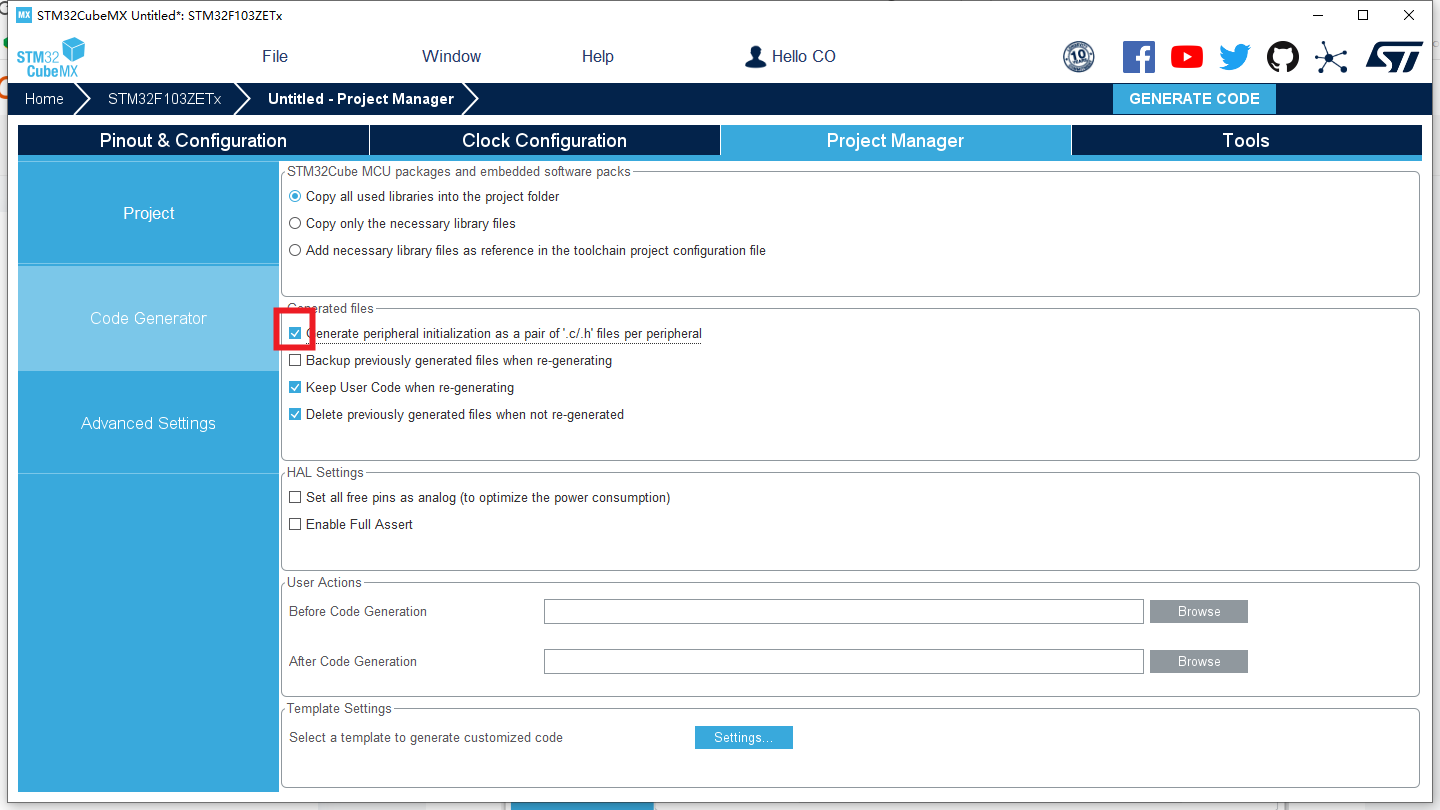The image size is (1440, 810).
Task: Click the STM32CubeMX logo
Action: [50, 57]
